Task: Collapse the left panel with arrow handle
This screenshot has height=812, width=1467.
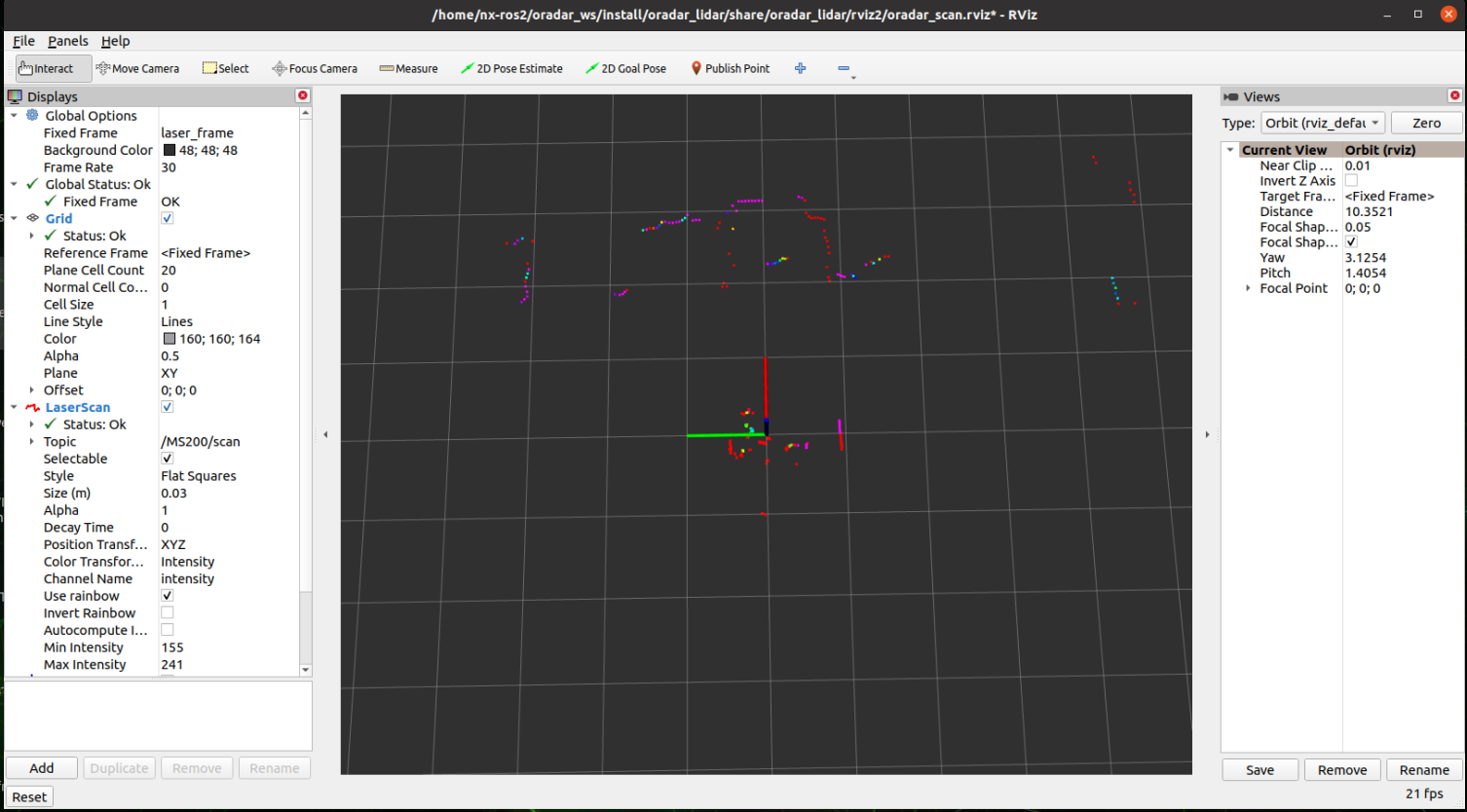Action: pyautogui.click(x=326, y=434)
